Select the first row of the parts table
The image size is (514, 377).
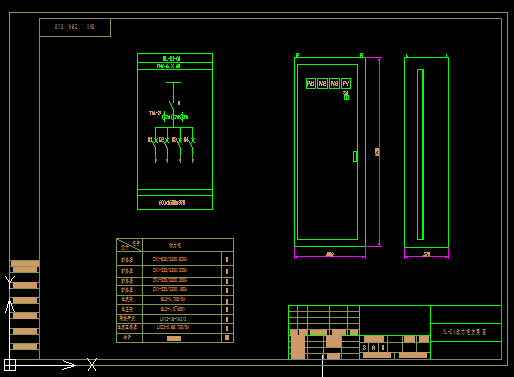[175, 259]
